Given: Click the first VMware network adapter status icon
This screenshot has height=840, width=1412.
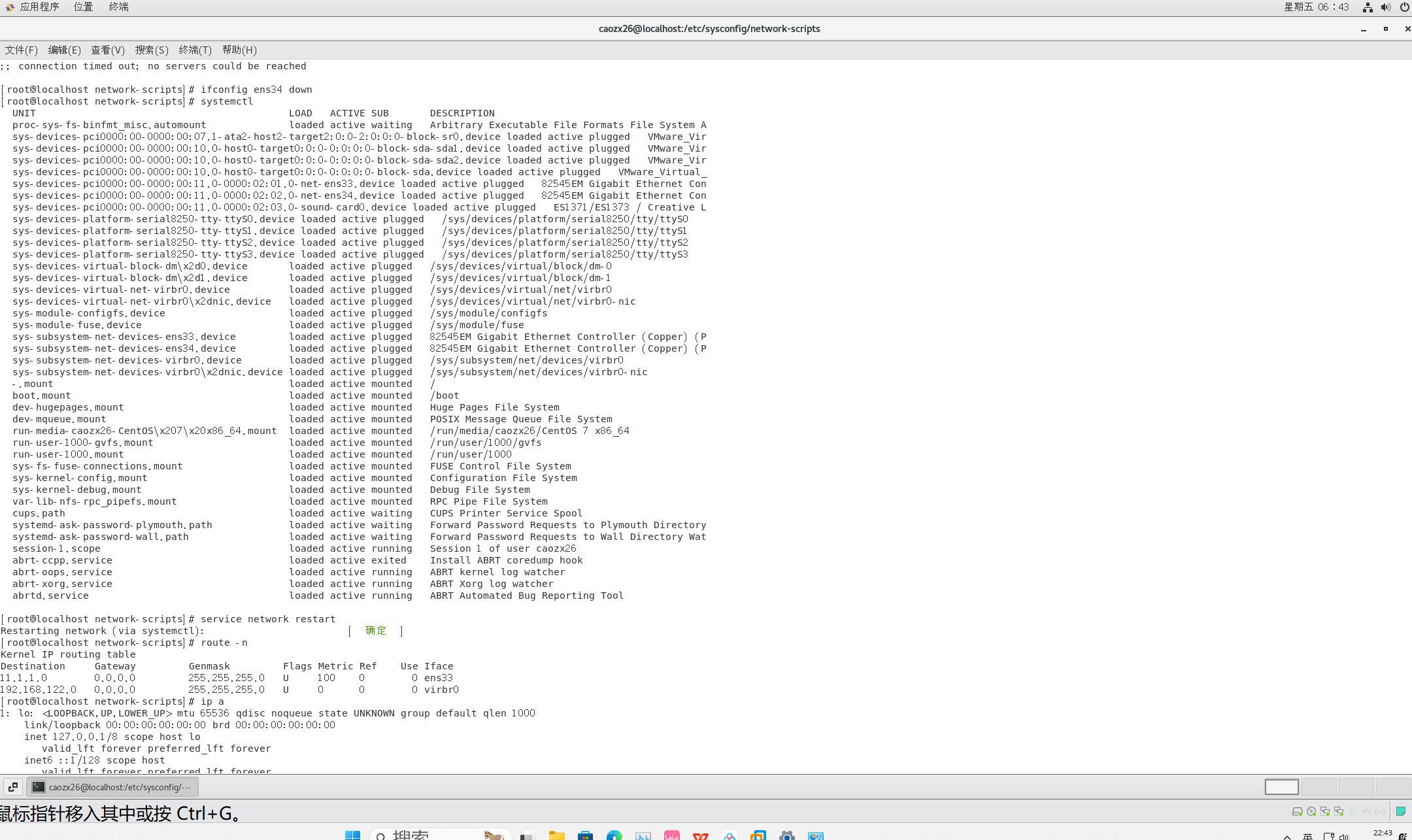Looking at the screenshot, I should 1325,811.
